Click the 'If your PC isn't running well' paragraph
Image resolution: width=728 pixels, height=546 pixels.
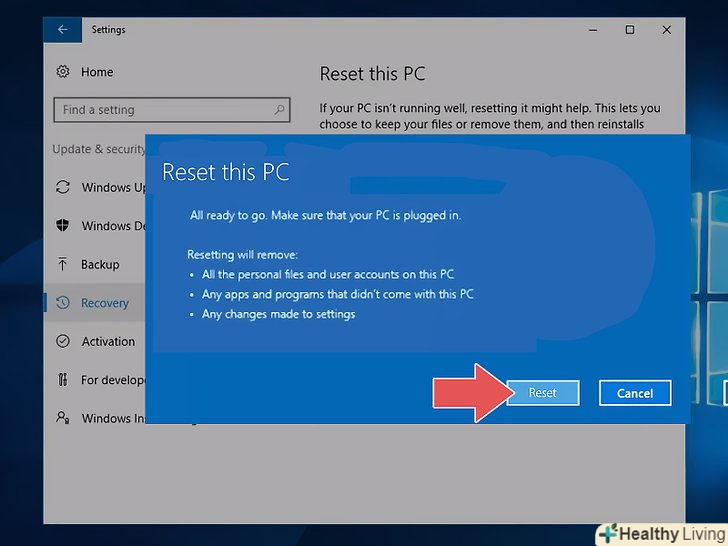[x=490, y=116]
